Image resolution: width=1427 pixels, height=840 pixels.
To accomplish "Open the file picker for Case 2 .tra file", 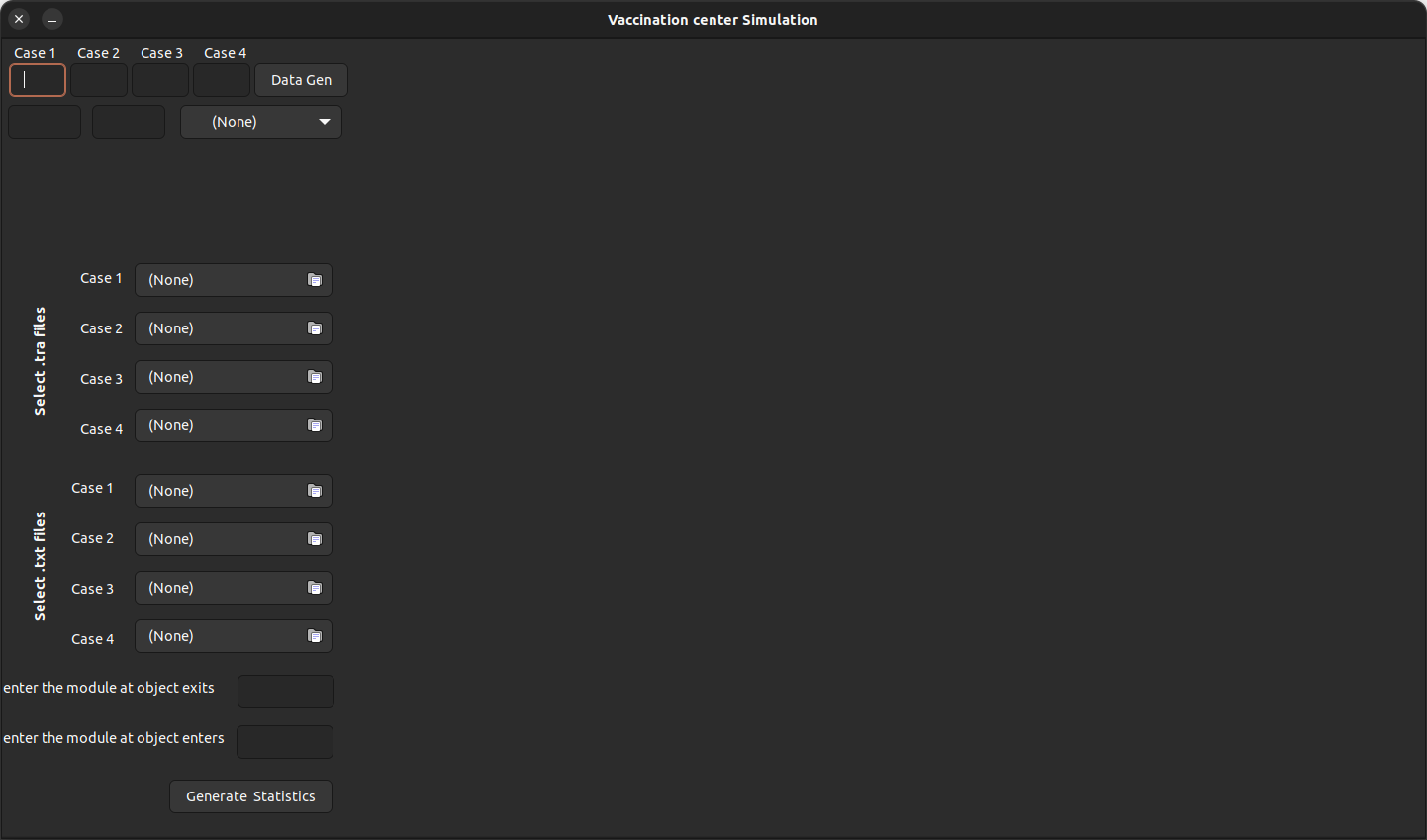I will (x=315, y=327).
